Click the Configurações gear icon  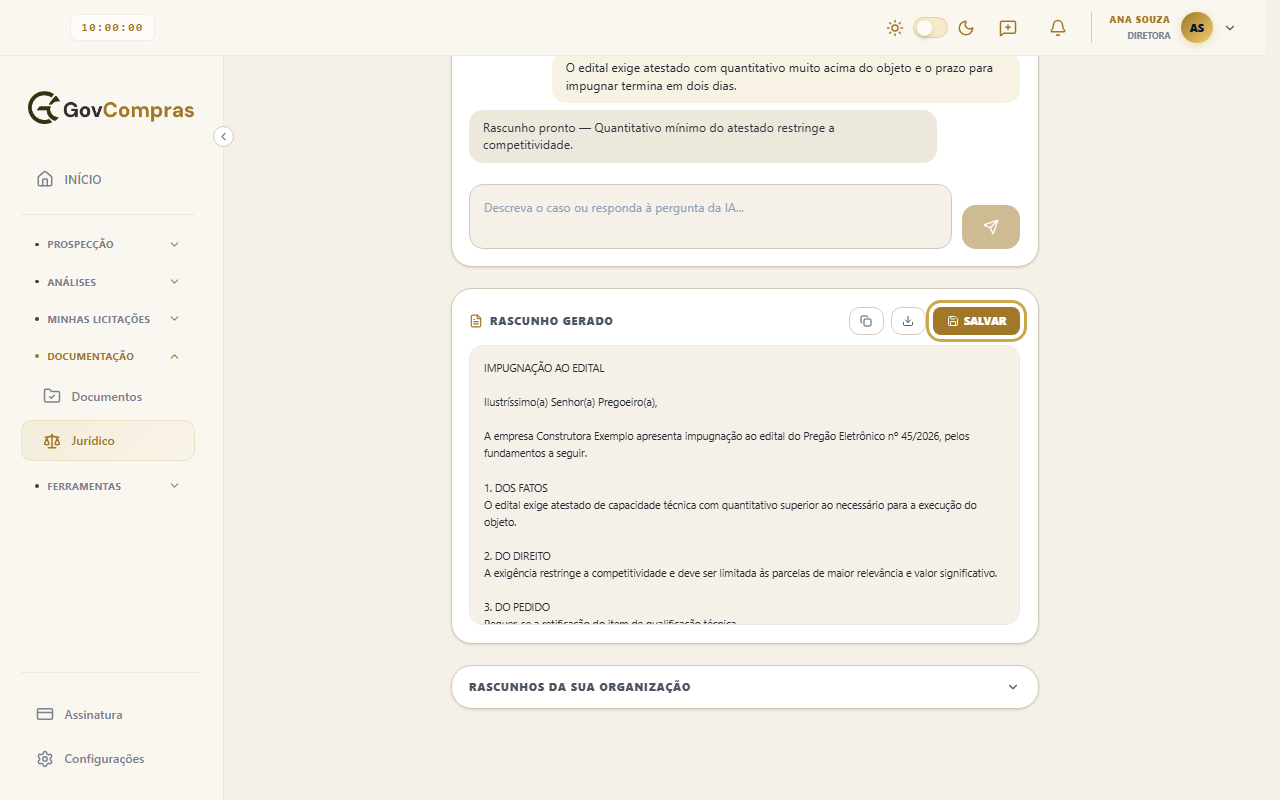[45, 759]
